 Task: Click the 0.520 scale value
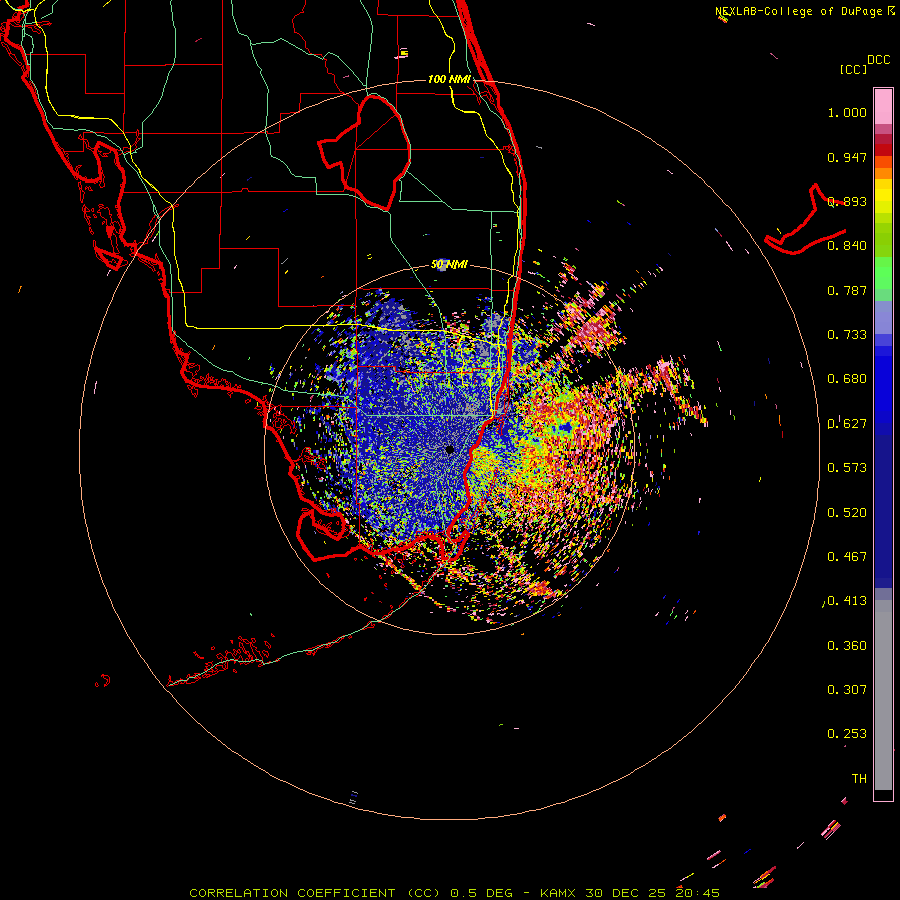click(847, 513)
